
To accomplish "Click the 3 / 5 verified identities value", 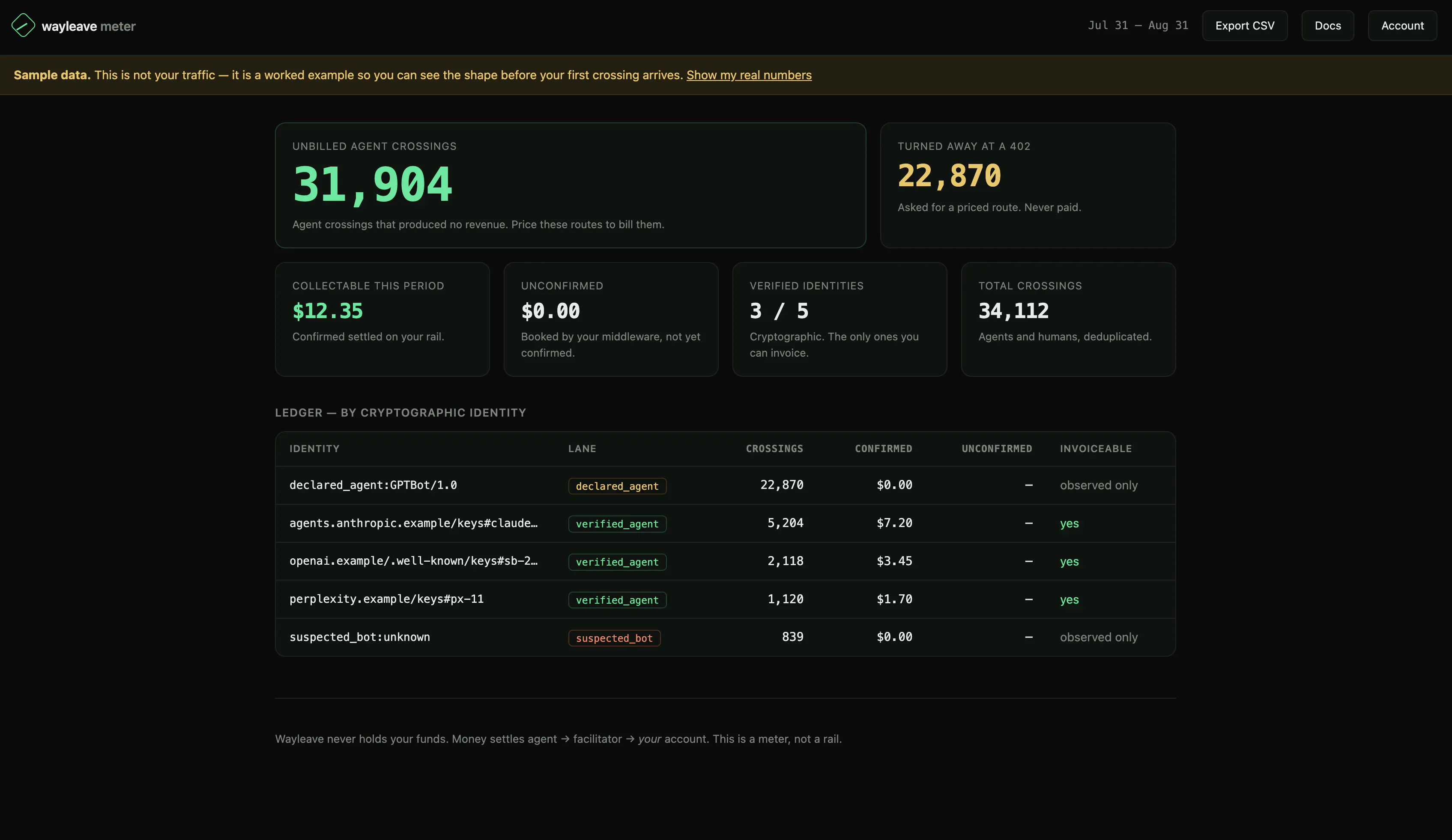I will 779,311.
